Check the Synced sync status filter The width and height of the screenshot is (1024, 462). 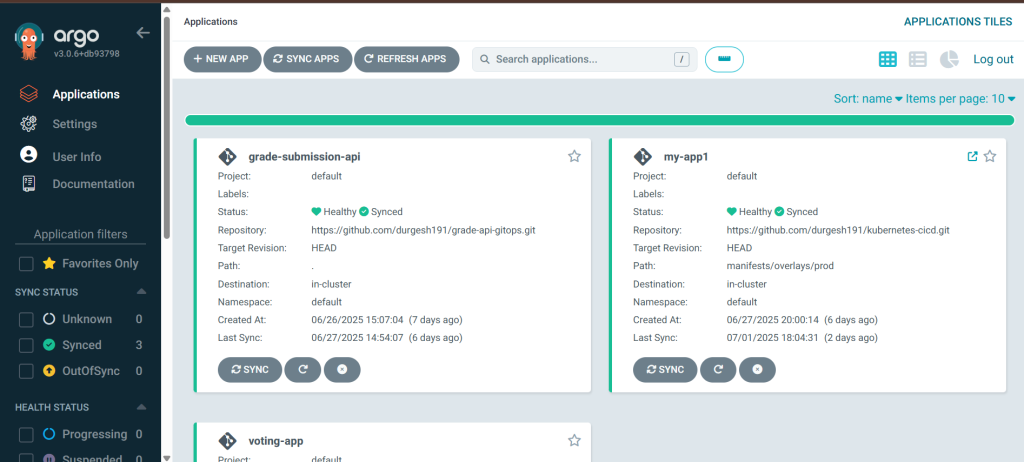[27, 345]
